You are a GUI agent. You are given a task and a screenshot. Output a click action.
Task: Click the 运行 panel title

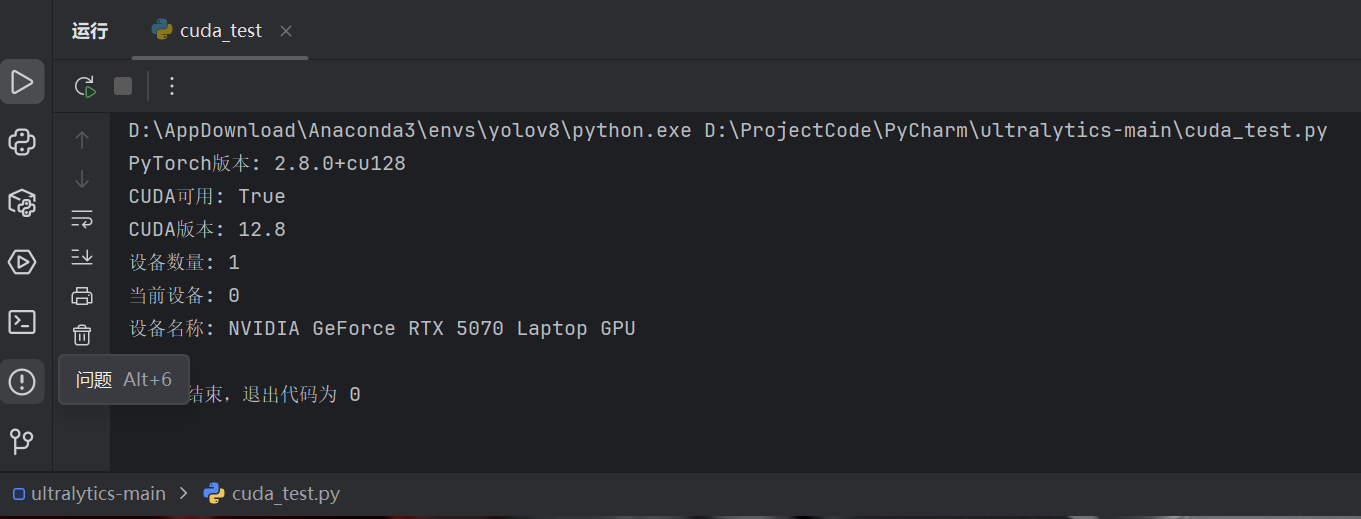pos(90,31)
